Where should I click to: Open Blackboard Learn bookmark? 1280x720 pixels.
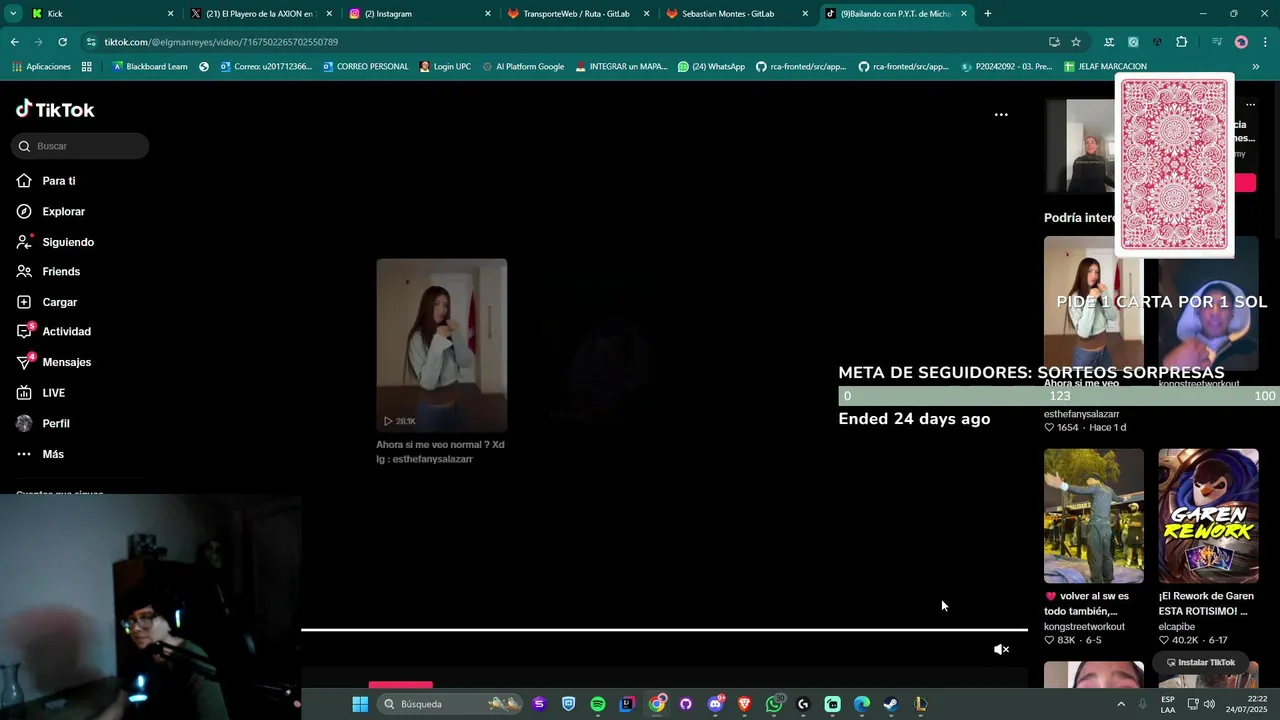tap(150, 67)
